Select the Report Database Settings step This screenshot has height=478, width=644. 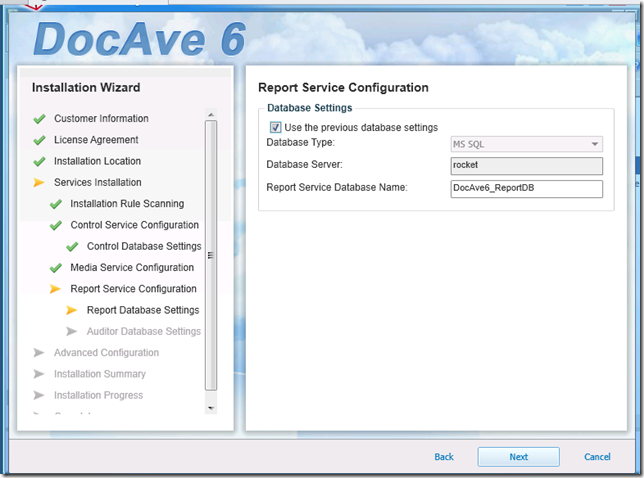pyautogui.click(x=143, y=310)
